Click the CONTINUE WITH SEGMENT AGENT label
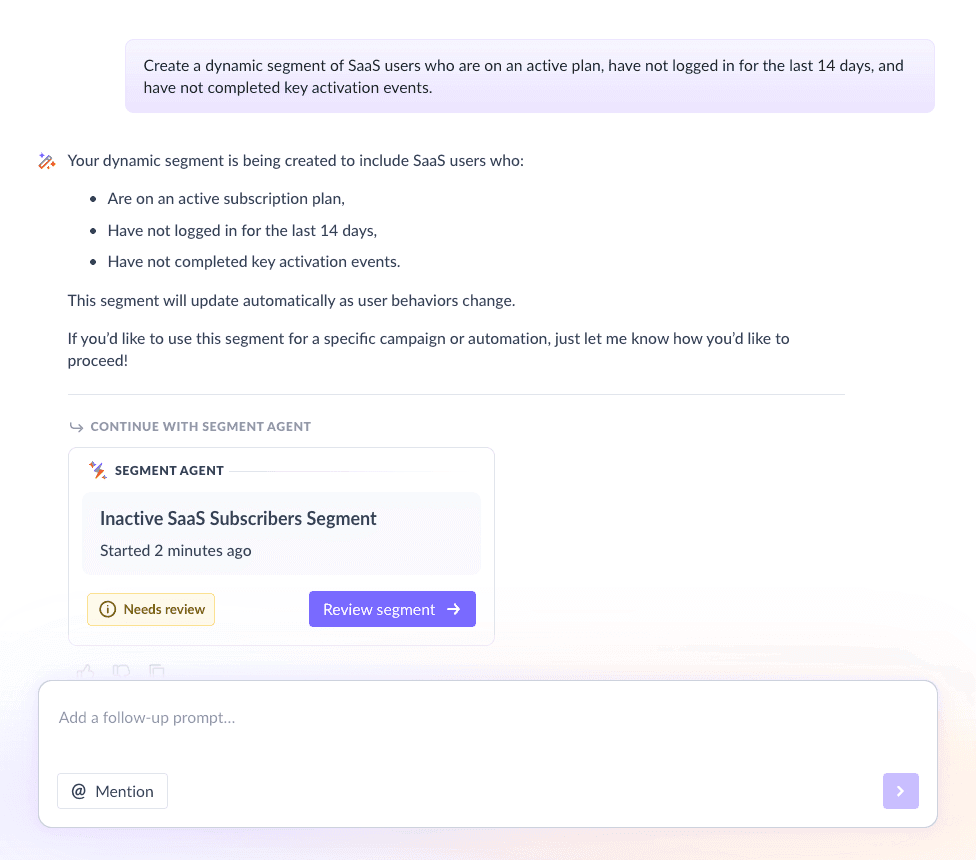This screenshot has width=976, height=860. (200, 426)
